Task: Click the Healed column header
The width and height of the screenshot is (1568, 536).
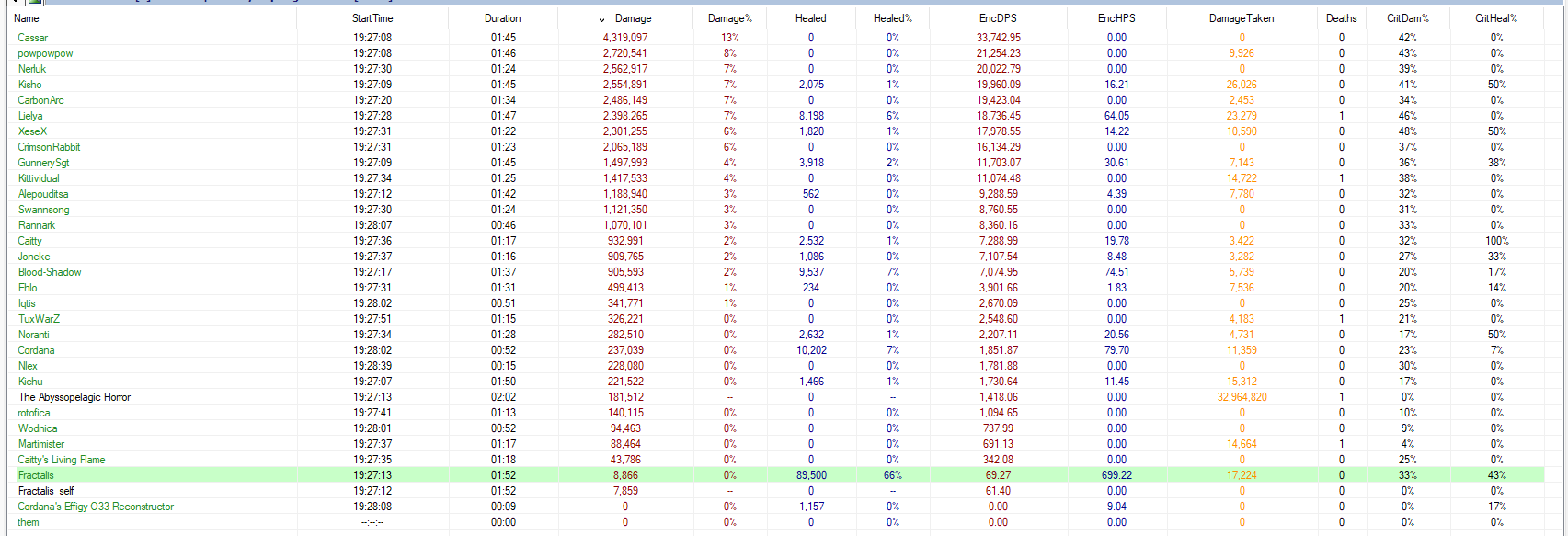Action: point(810,18)
